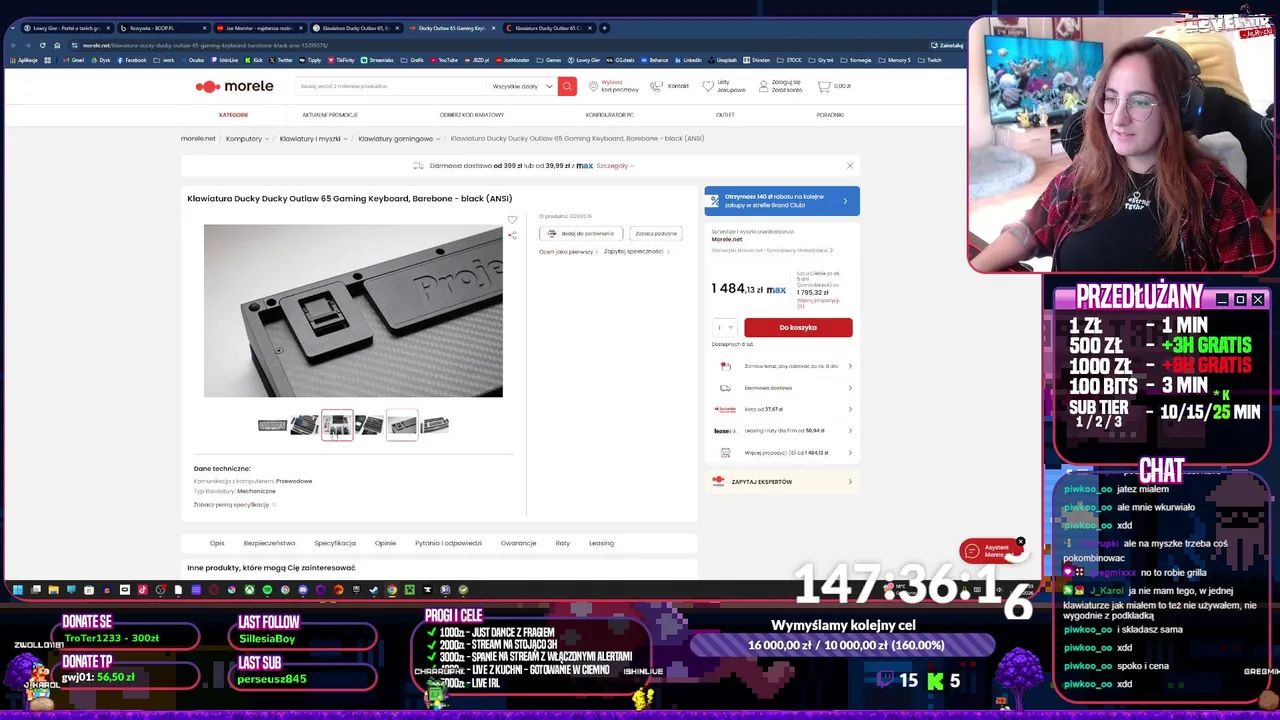This screenshot has width=1280, height=720.
Task: Open Minecraft icon in taskbar
Action: click(x=409, y=590)
